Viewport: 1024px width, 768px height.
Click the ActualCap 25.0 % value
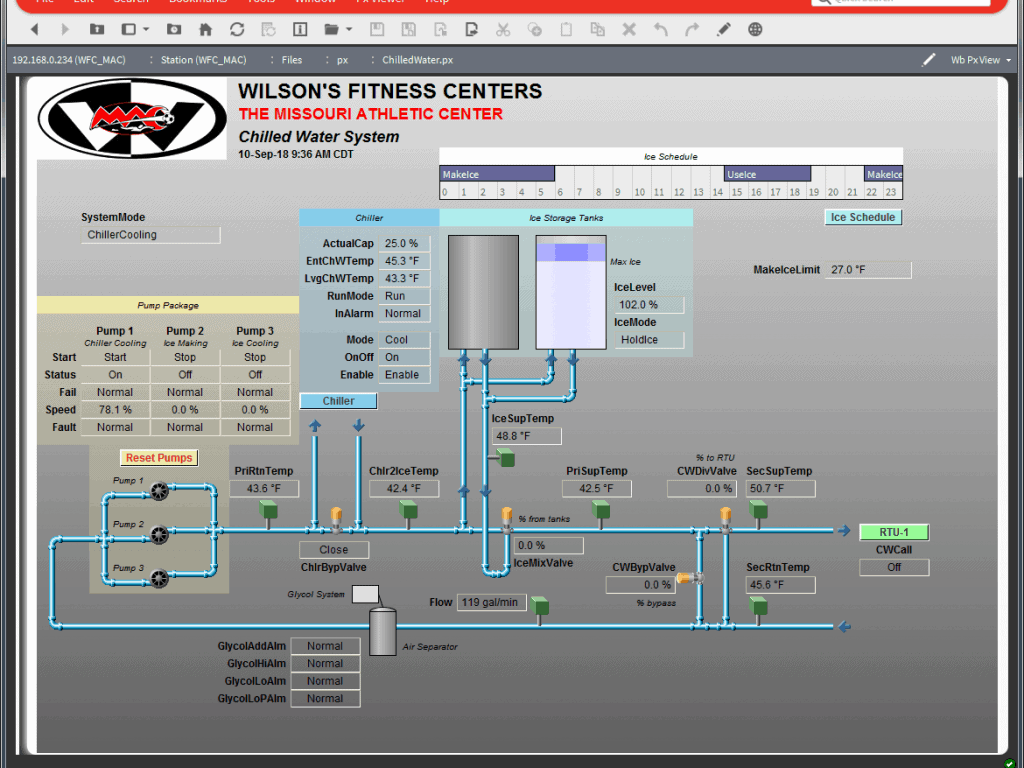(404, 244)
